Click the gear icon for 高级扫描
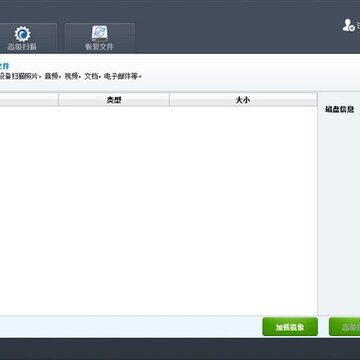This screenshot has height=360, width=360. pos(22,34)
